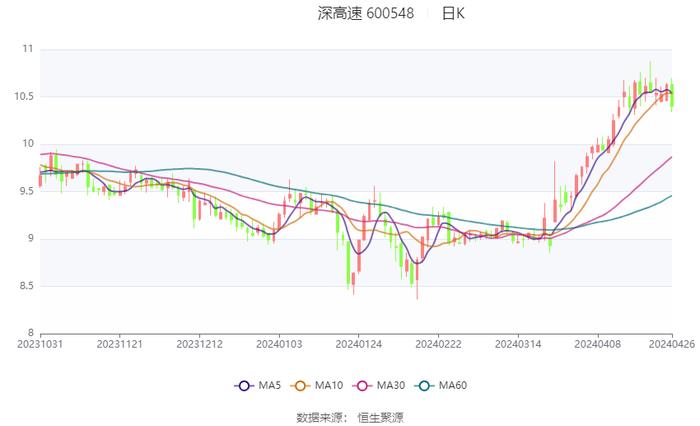Toggle the MA30 legend series
The image size is (700, 426).
tap(379, 385)
